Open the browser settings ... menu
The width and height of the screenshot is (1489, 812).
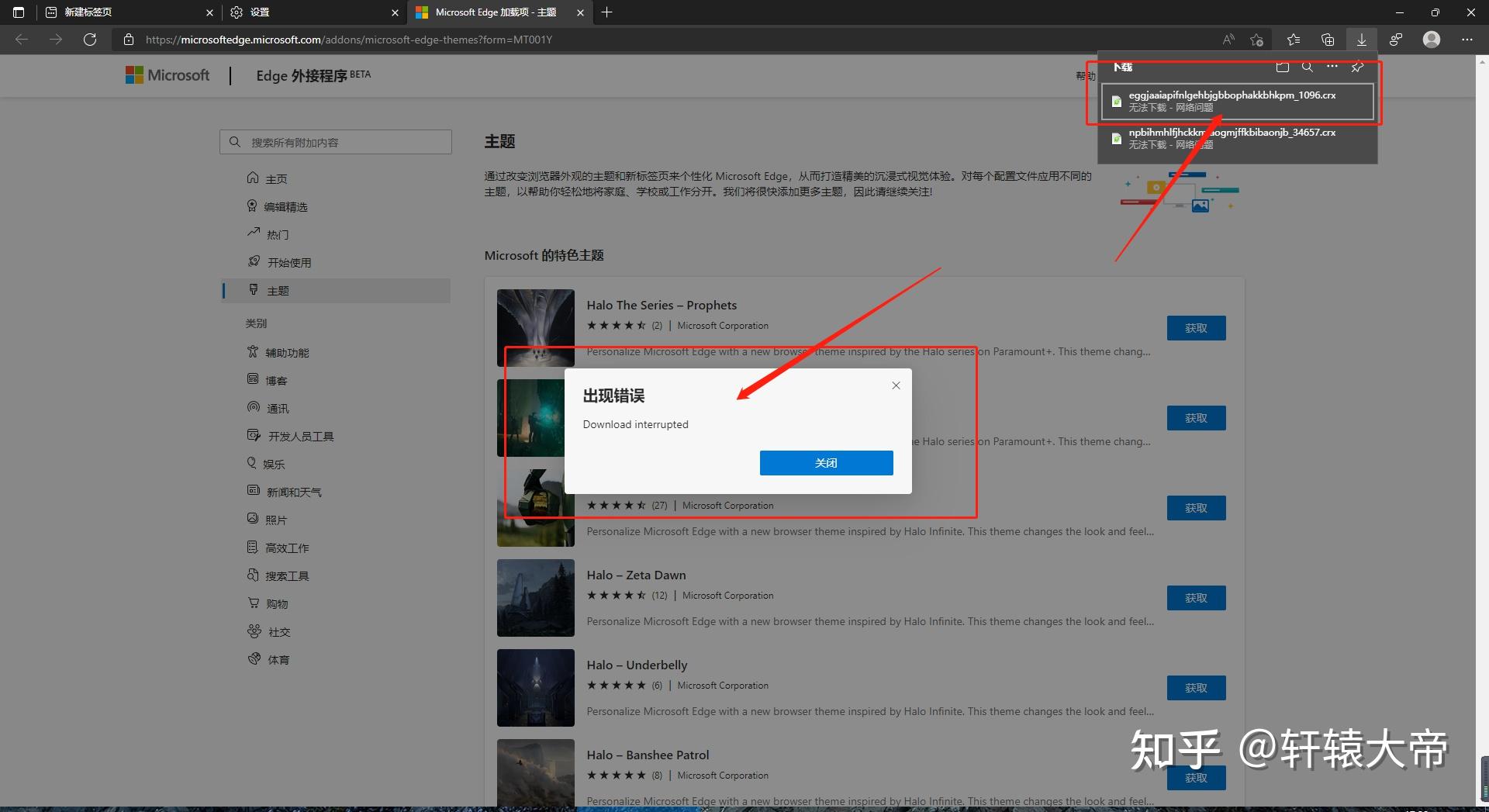(x=1468, y=39)
